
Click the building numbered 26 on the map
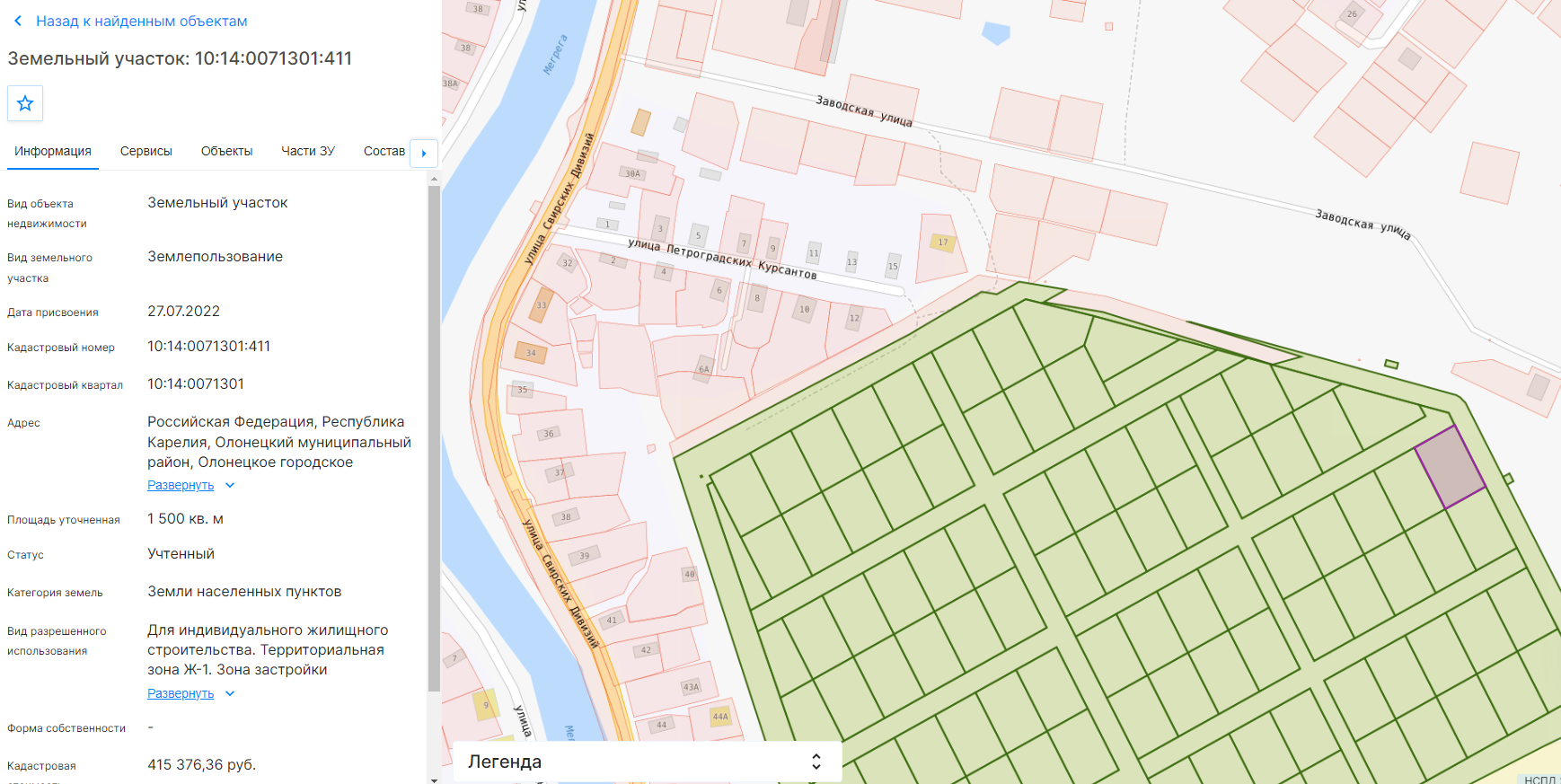coord(1352,14)
